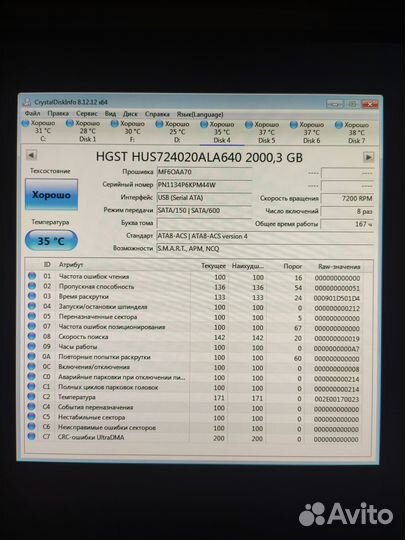Open the Вид menu
Image resolution: width=405 pixels, height=540 pixels.
point(110,114)
